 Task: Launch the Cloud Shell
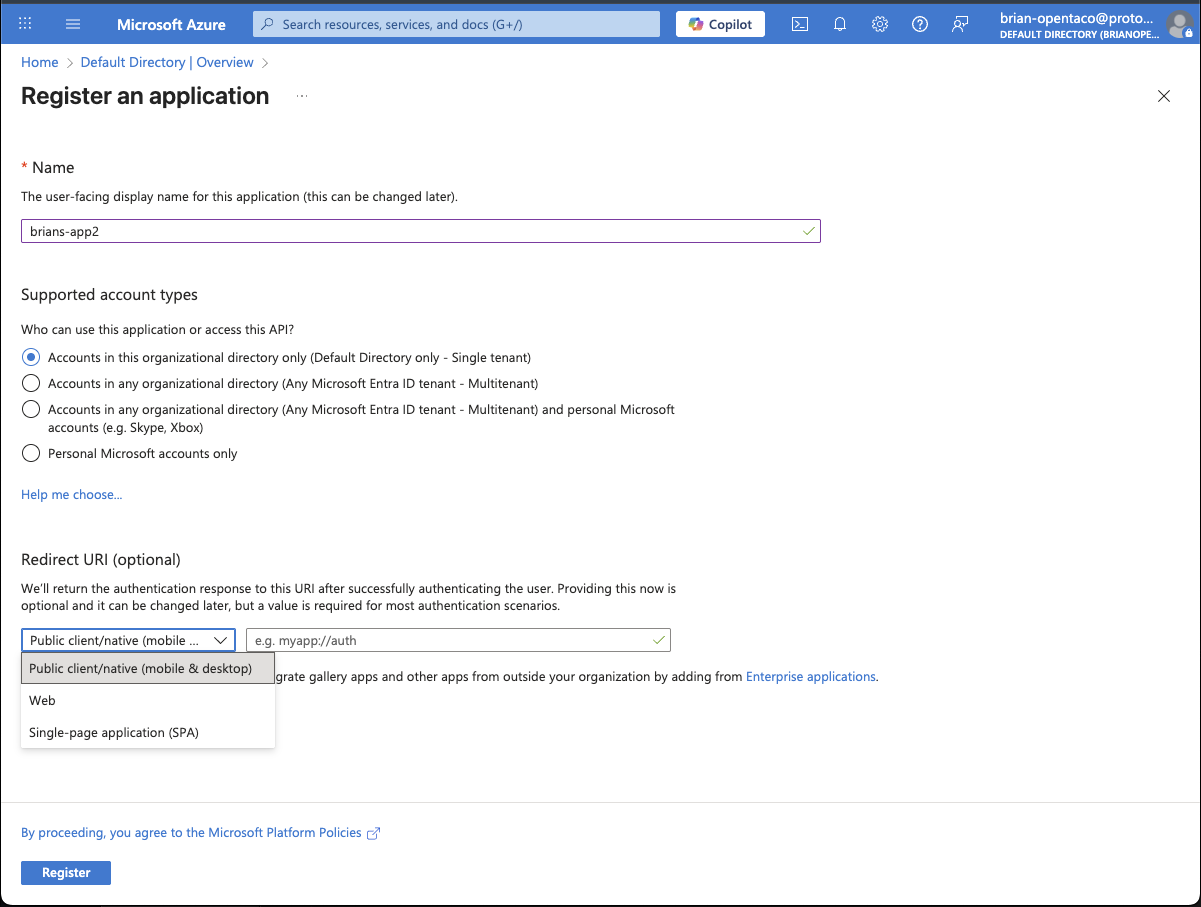(799, 23)
